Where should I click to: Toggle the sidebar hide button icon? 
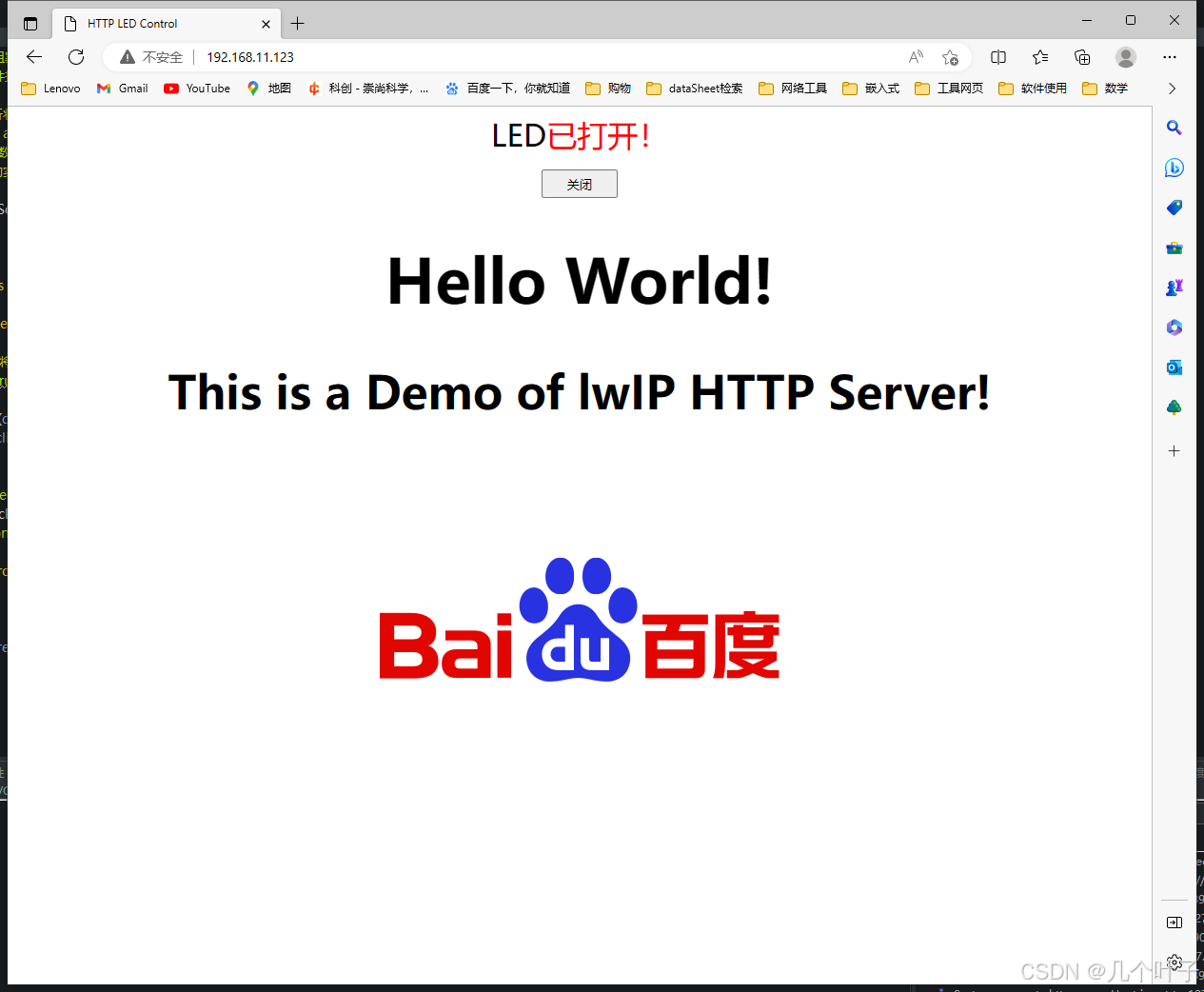tap(1174, 923)
